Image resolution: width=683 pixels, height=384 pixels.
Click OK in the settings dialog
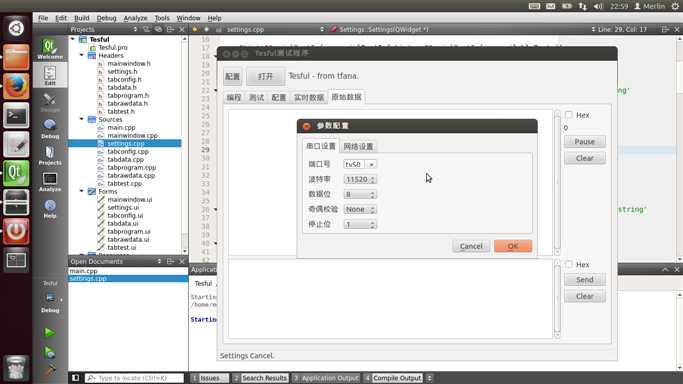[513, 246]
